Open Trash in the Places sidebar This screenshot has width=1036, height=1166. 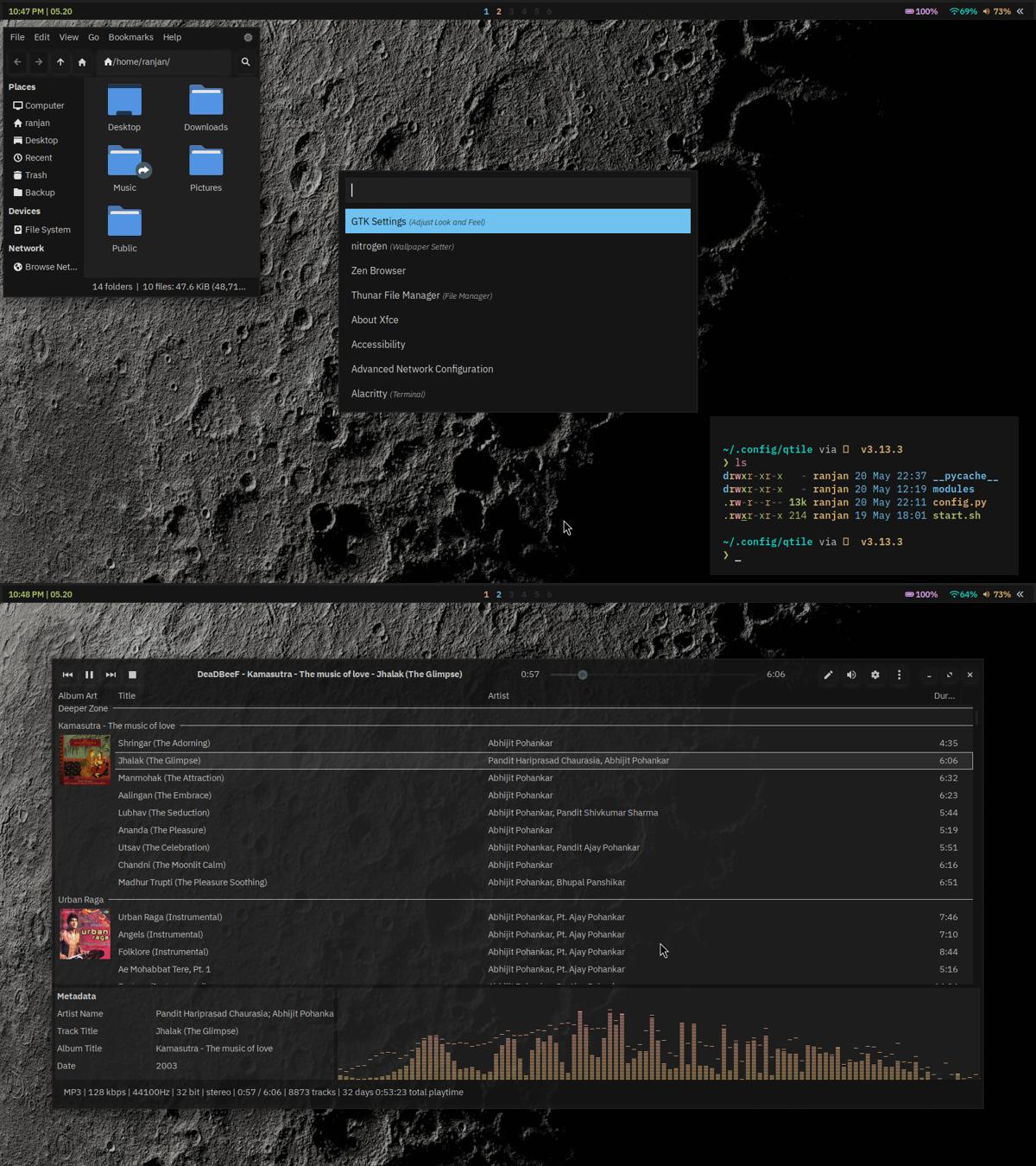35,175
